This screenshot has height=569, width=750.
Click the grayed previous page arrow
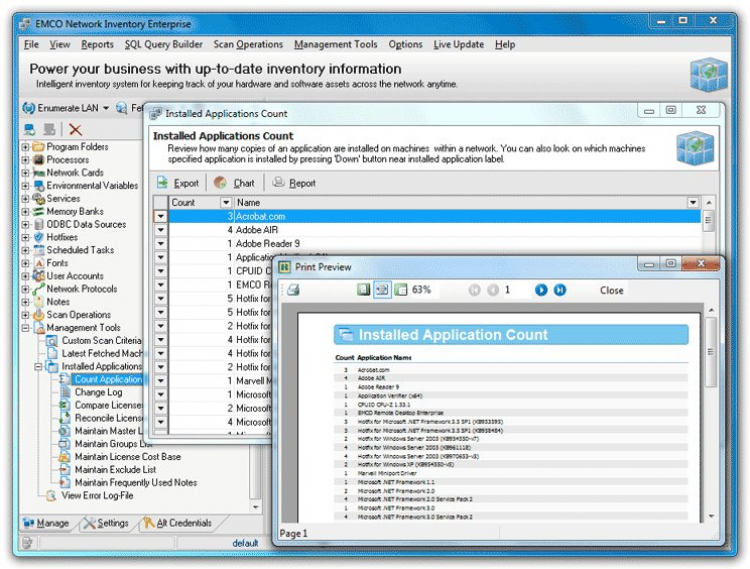coord(493,290)
